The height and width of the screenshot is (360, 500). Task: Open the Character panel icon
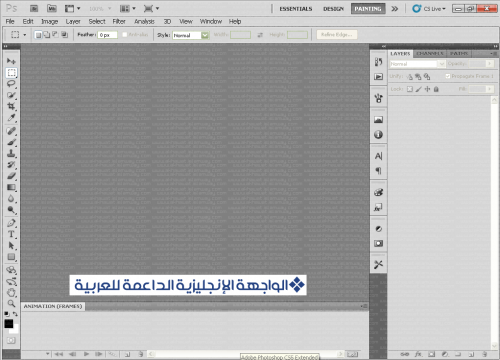click(378, 156)
